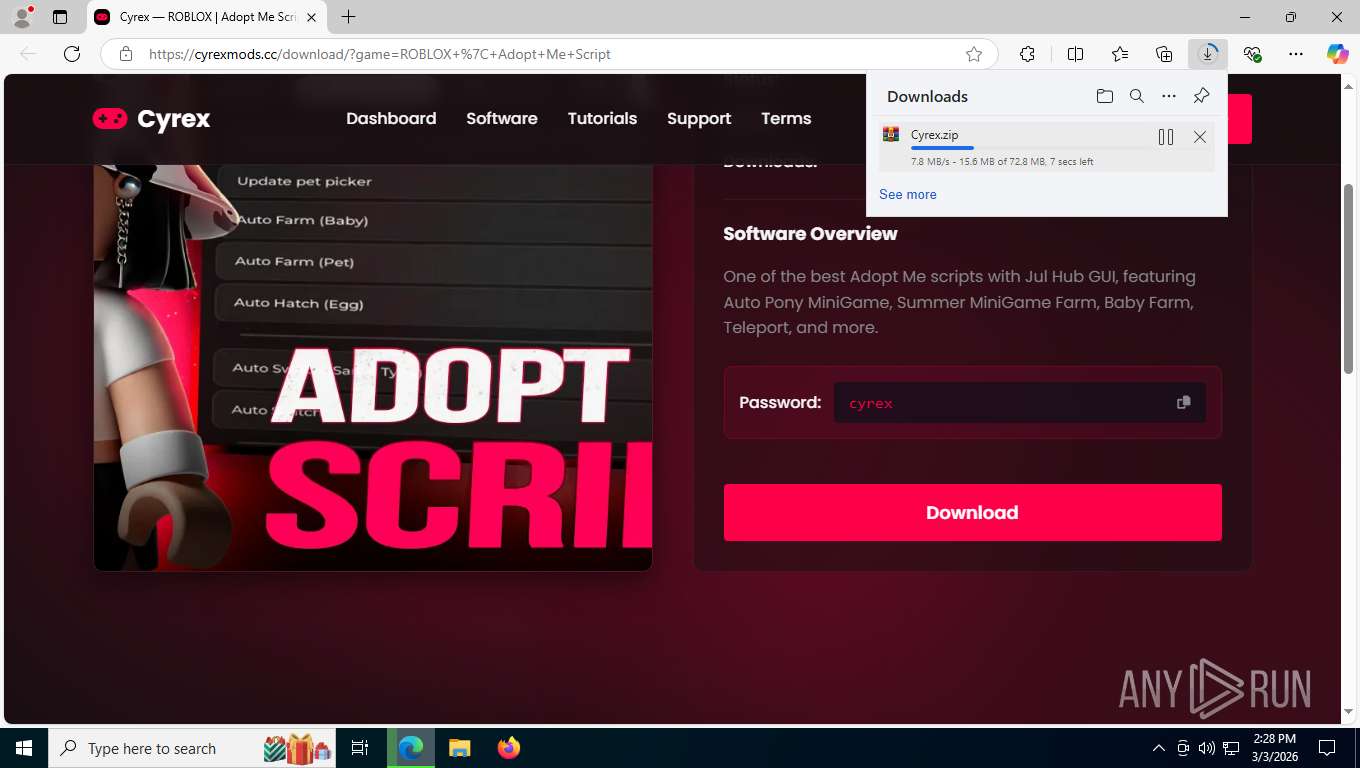1360x768 pixels.
Task: Open the tab actions menu icon
Action: tap(60, 17)
